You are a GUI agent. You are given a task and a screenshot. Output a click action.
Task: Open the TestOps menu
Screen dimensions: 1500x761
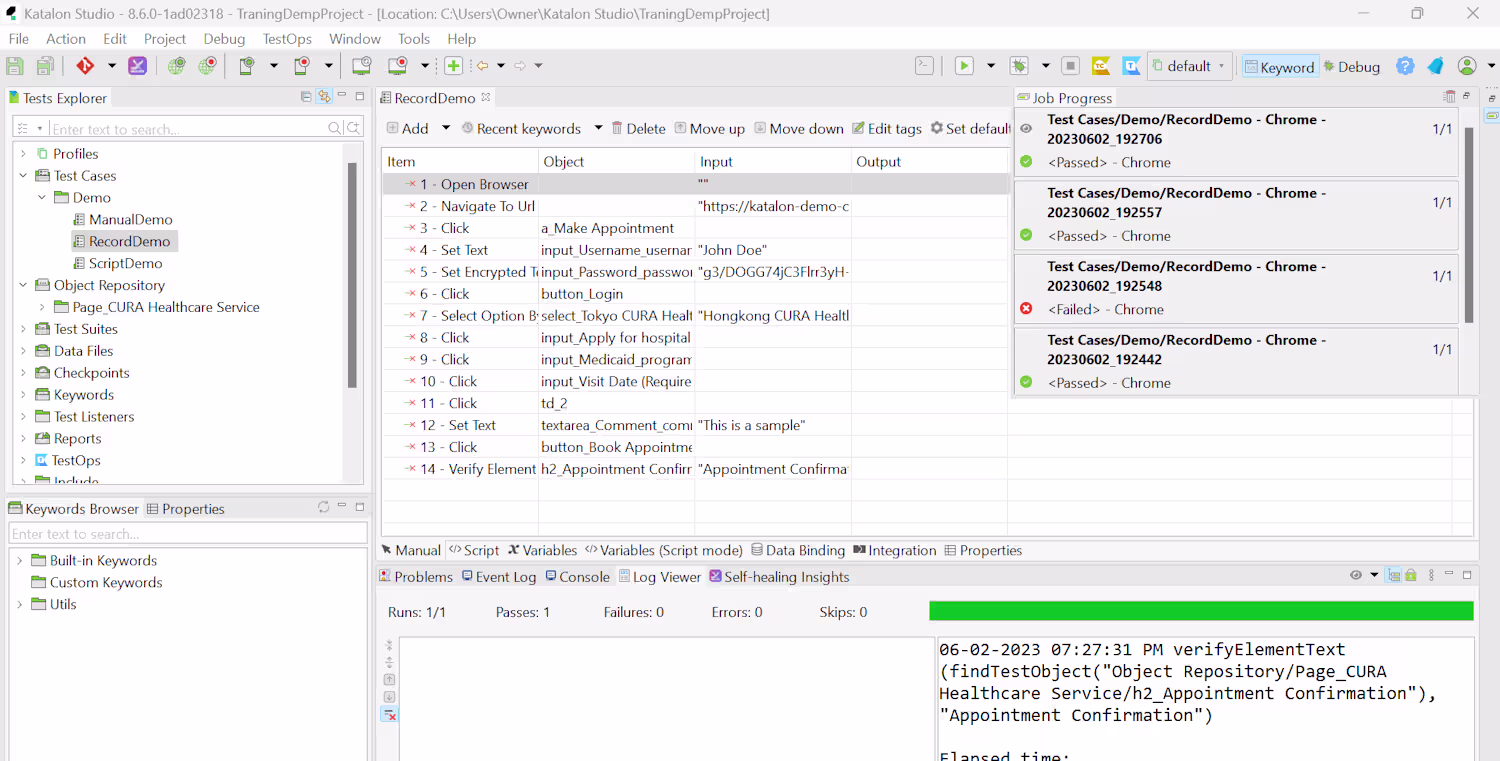coord(287,39)
